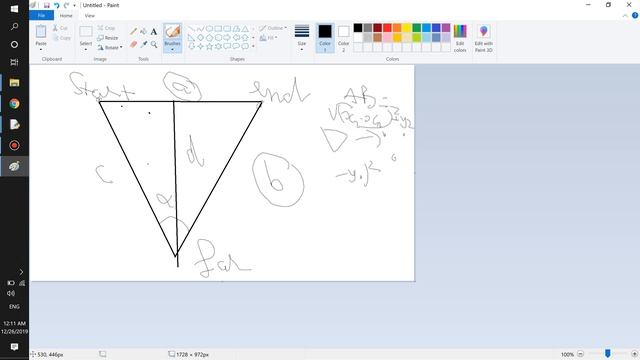
Task: Choose the Five-point star shape
Action: pyautogui.click(x=209, y=46)
